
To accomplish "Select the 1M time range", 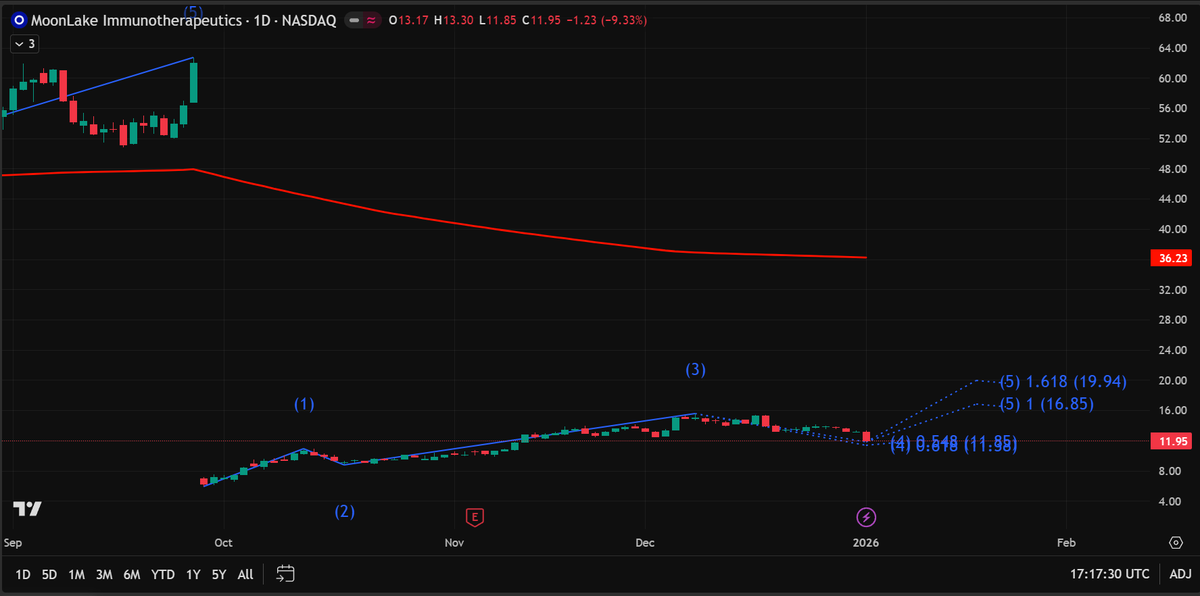I will 76,574.
